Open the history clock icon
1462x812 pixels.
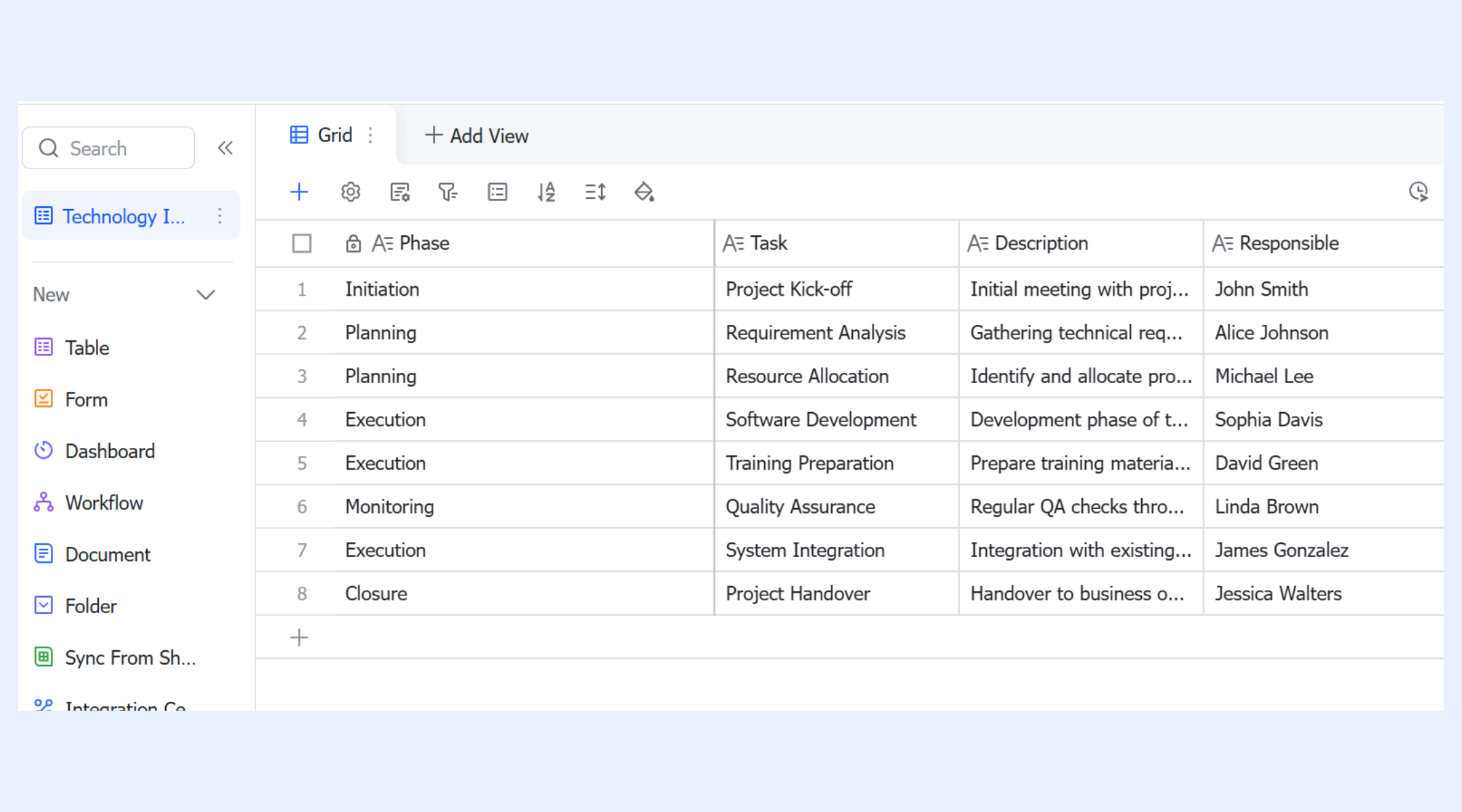(x=1418, y=192)
